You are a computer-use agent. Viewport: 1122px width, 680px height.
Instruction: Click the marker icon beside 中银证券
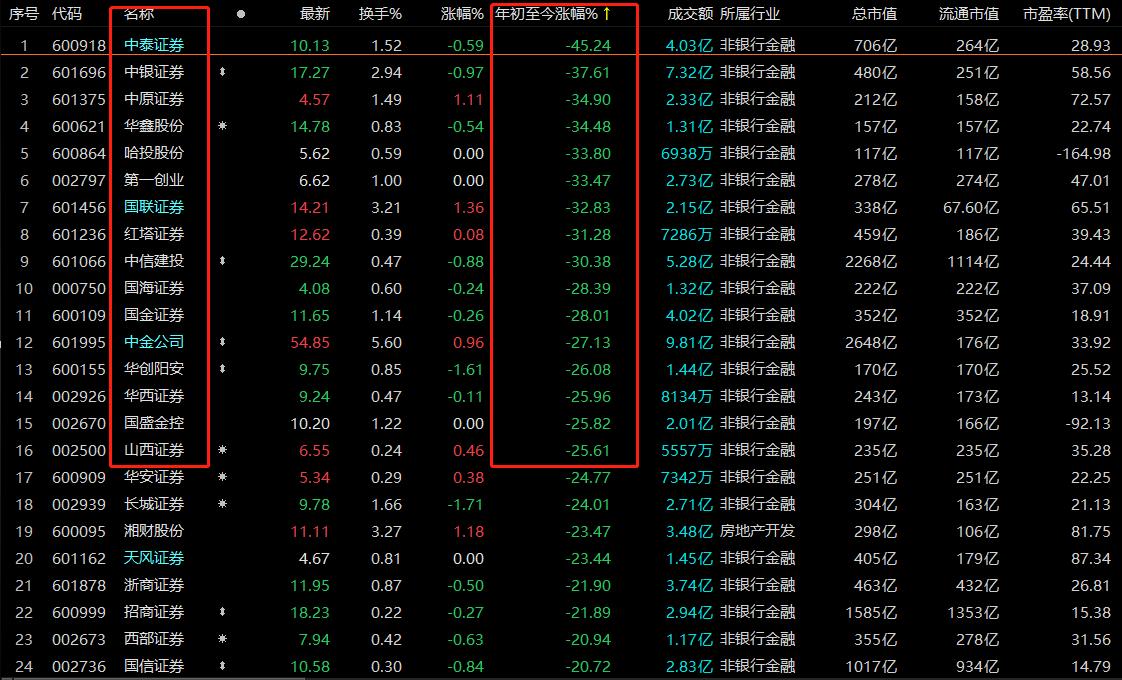223,72
